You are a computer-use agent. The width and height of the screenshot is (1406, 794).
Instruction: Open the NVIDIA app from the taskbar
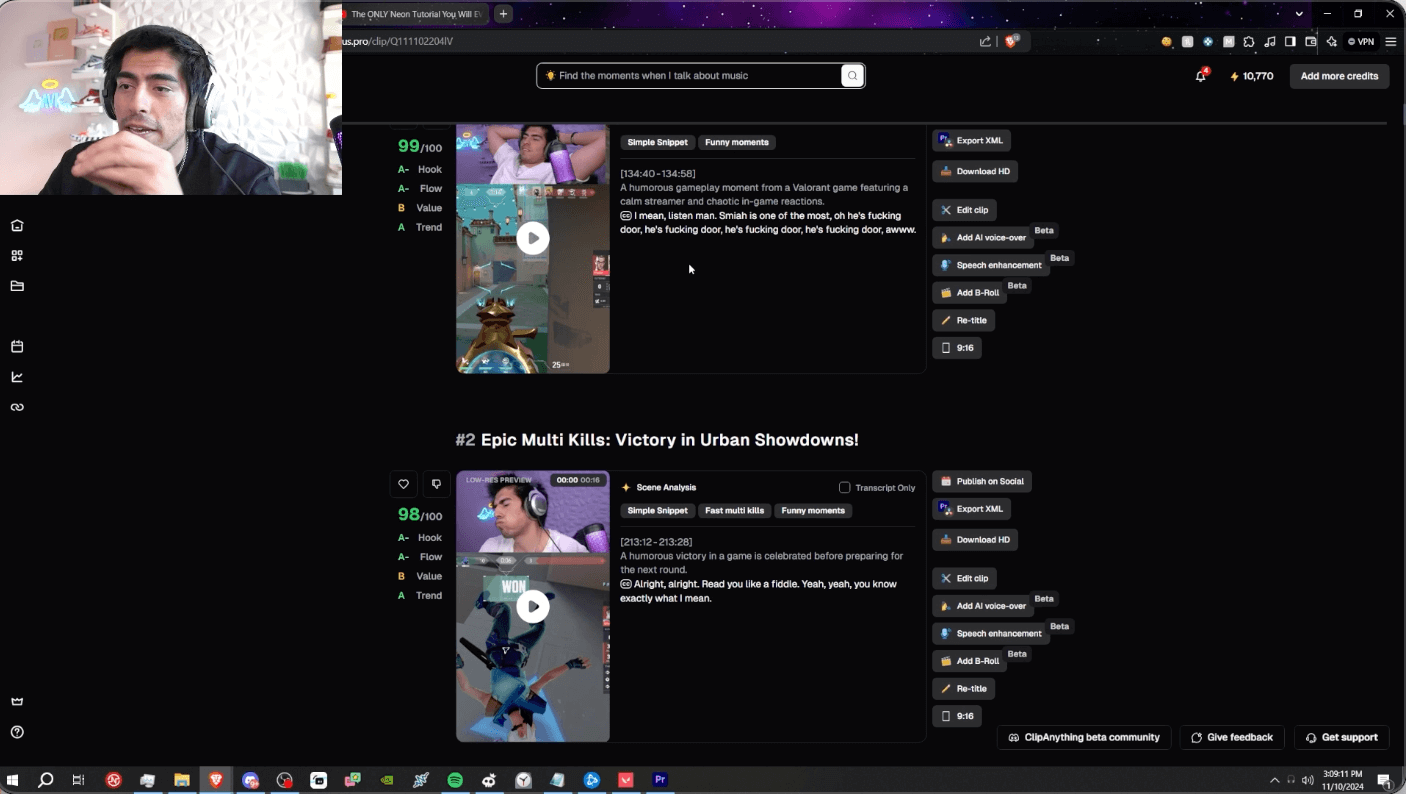(x=387, y=780)
